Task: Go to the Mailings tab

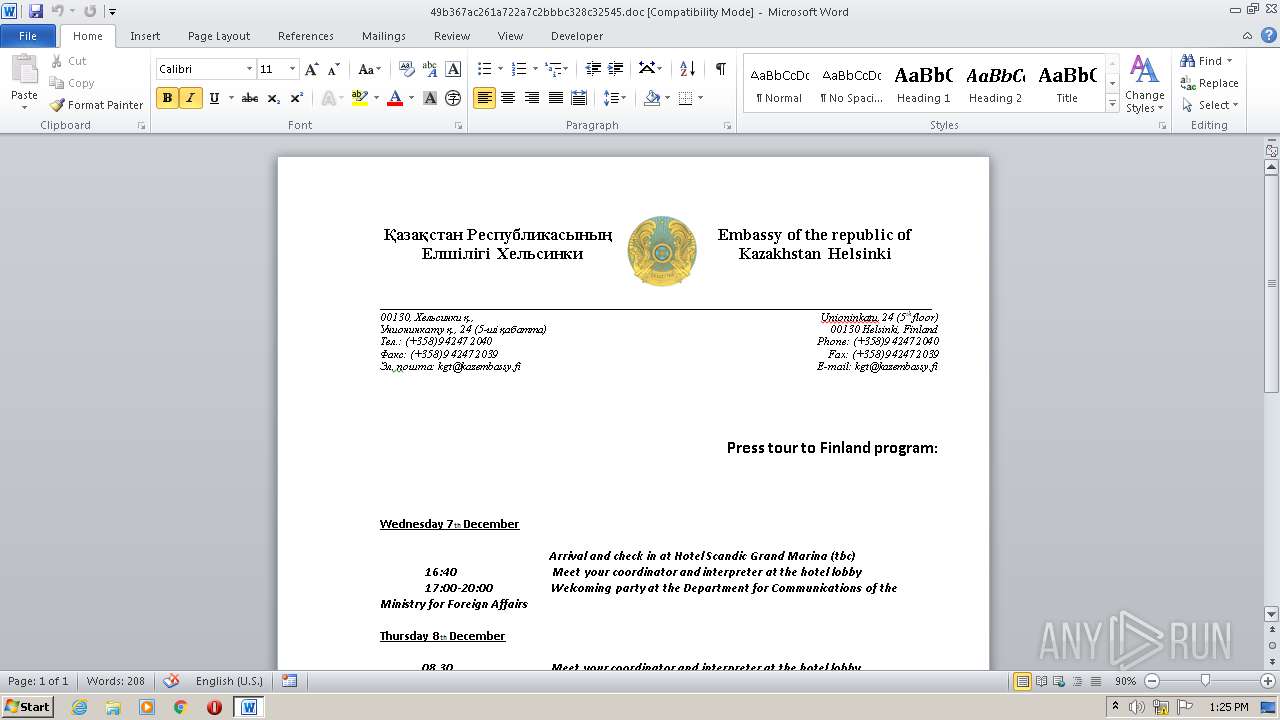Action: pyautogui.click(x=384, y=36)
